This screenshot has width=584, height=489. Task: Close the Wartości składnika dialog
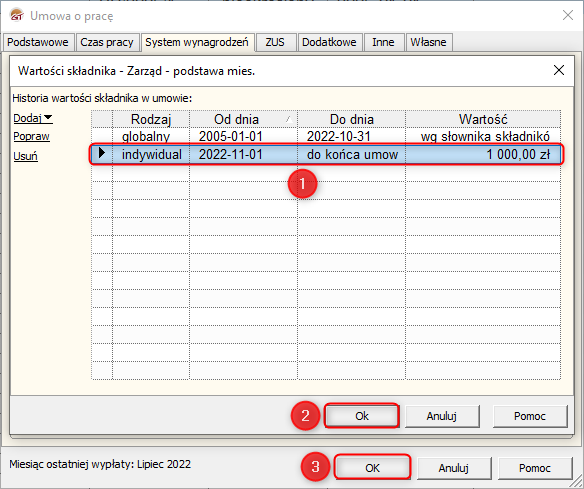pyautogui.click(x=559, y=70)
